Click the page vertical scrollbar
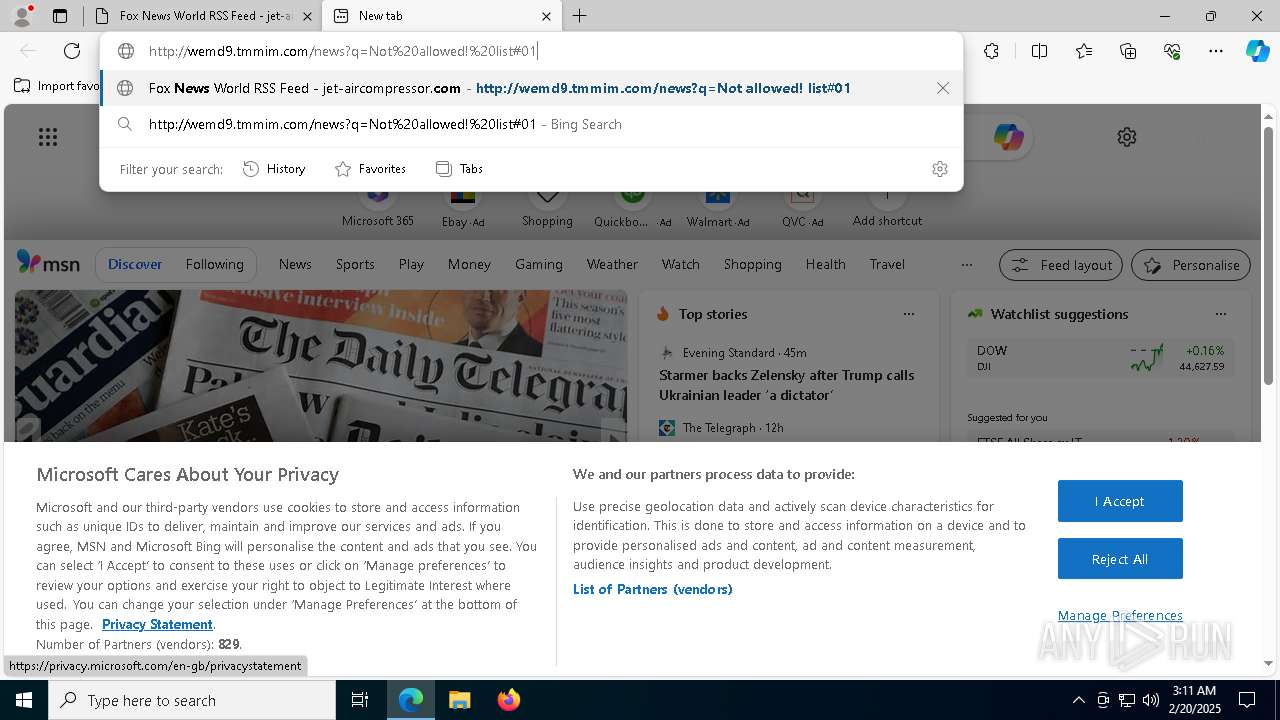 coord(1268,255)
